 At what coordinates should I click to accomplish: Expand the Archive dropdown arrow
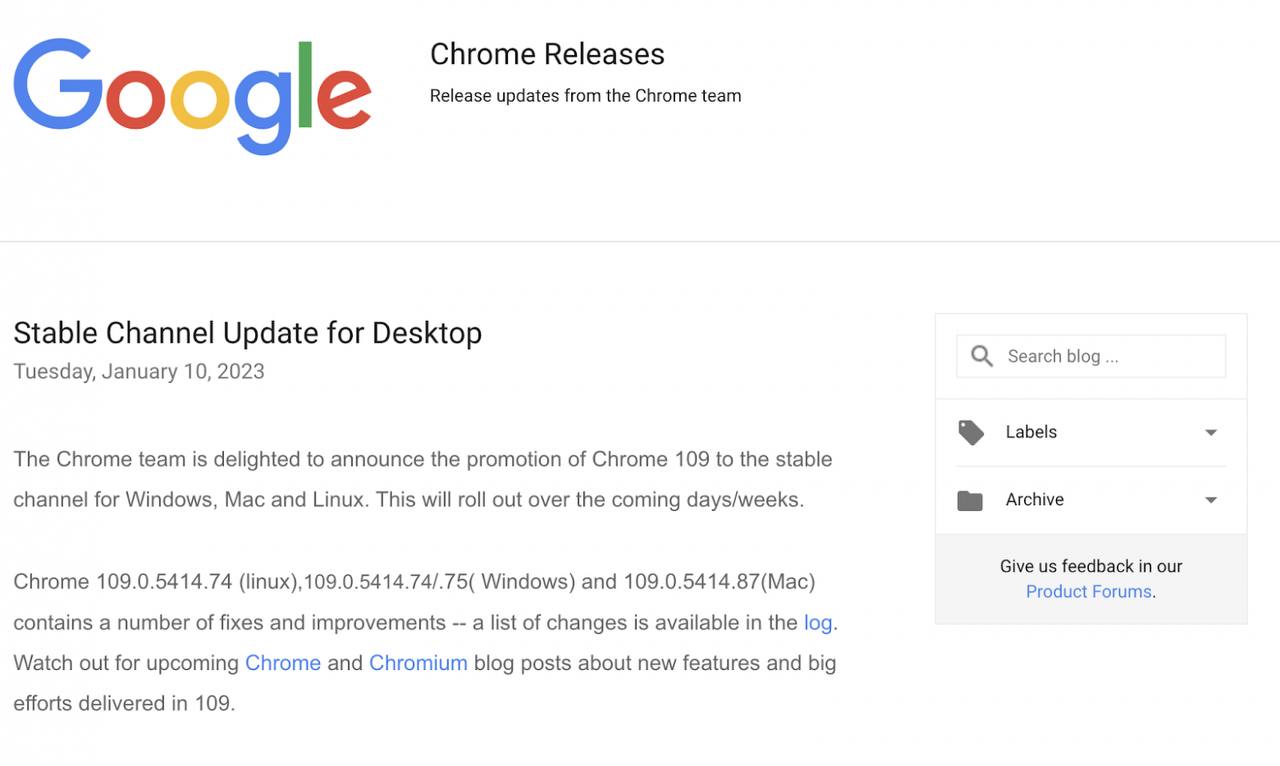pyautogui.click(x=1211, y=500)
